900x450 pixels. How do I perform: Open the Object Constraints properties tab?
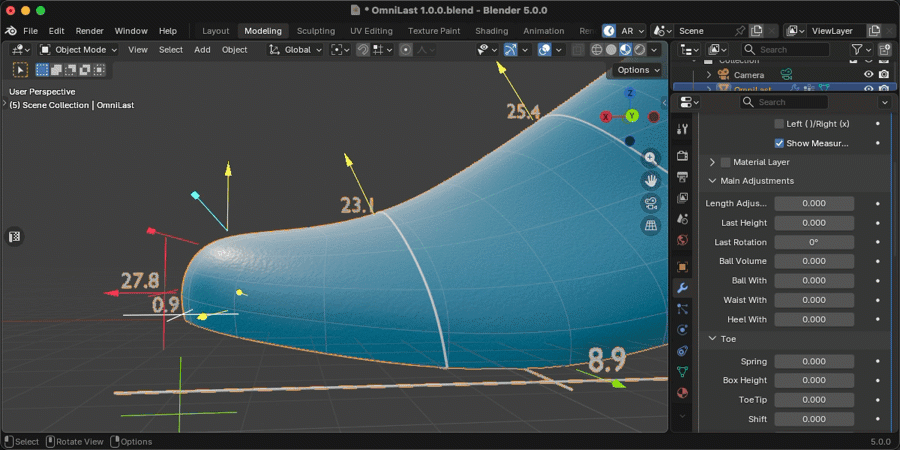pyautogui.click(x=682, y=351)
